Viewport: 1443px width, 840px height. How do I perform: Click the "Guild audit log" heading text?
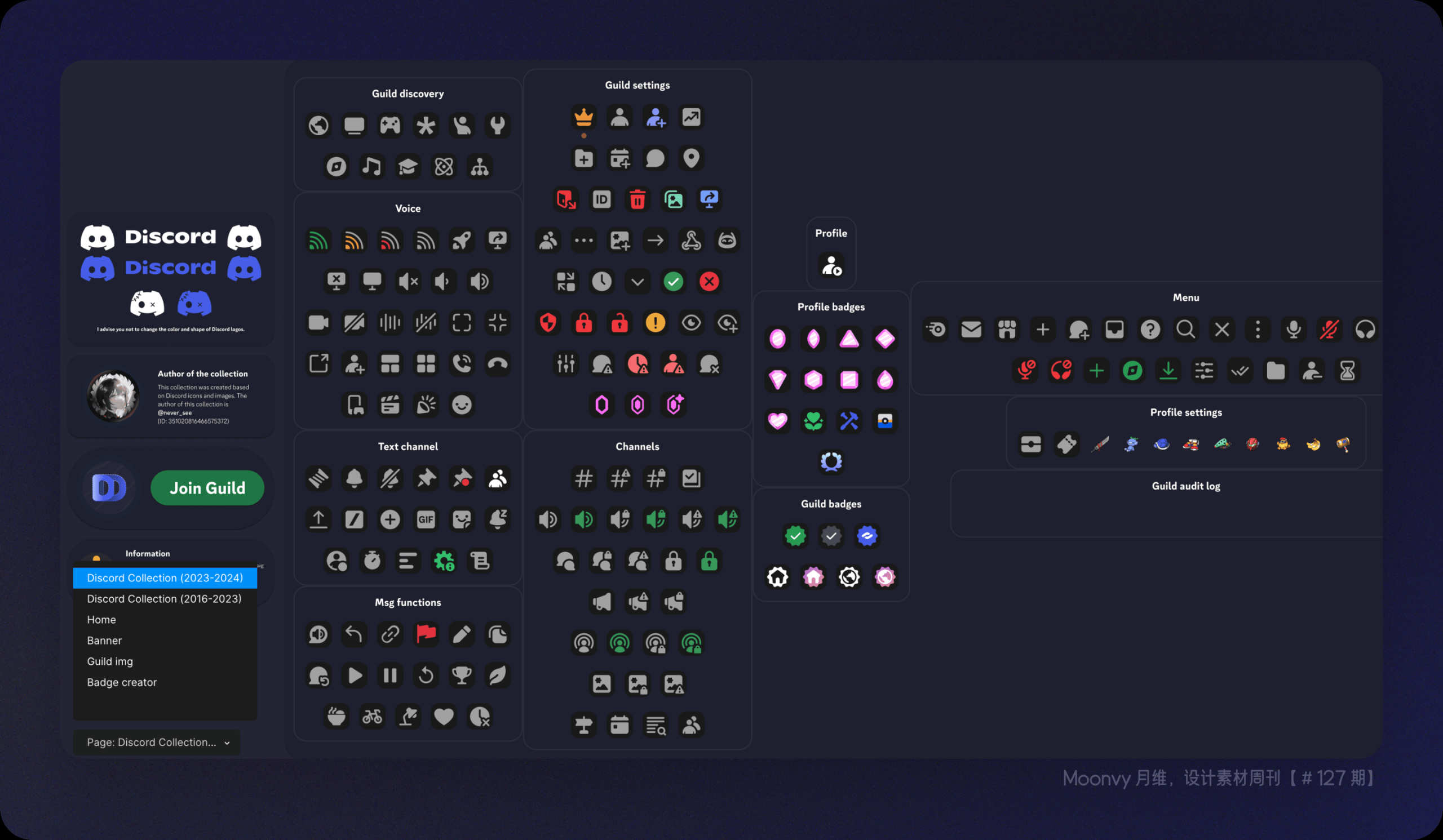1186,486
